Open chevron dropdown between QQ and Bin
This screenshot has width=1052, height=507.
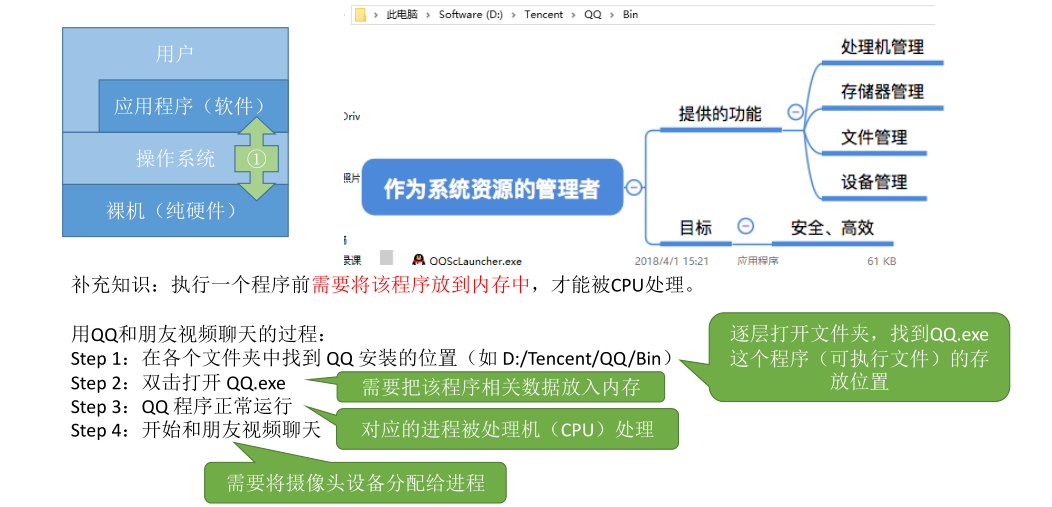tap(613, 15)
